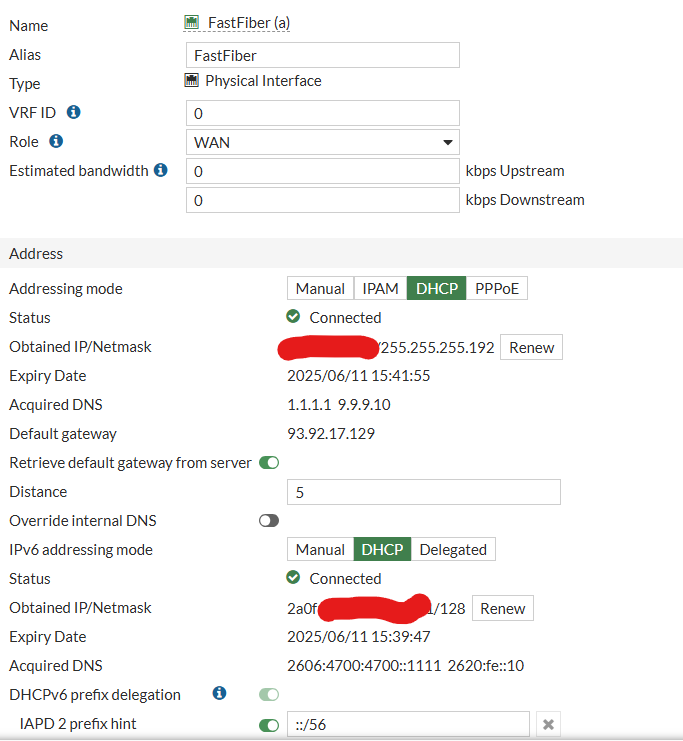
Task: Choose IPAM addressing mode
Action: click(380, 289)
